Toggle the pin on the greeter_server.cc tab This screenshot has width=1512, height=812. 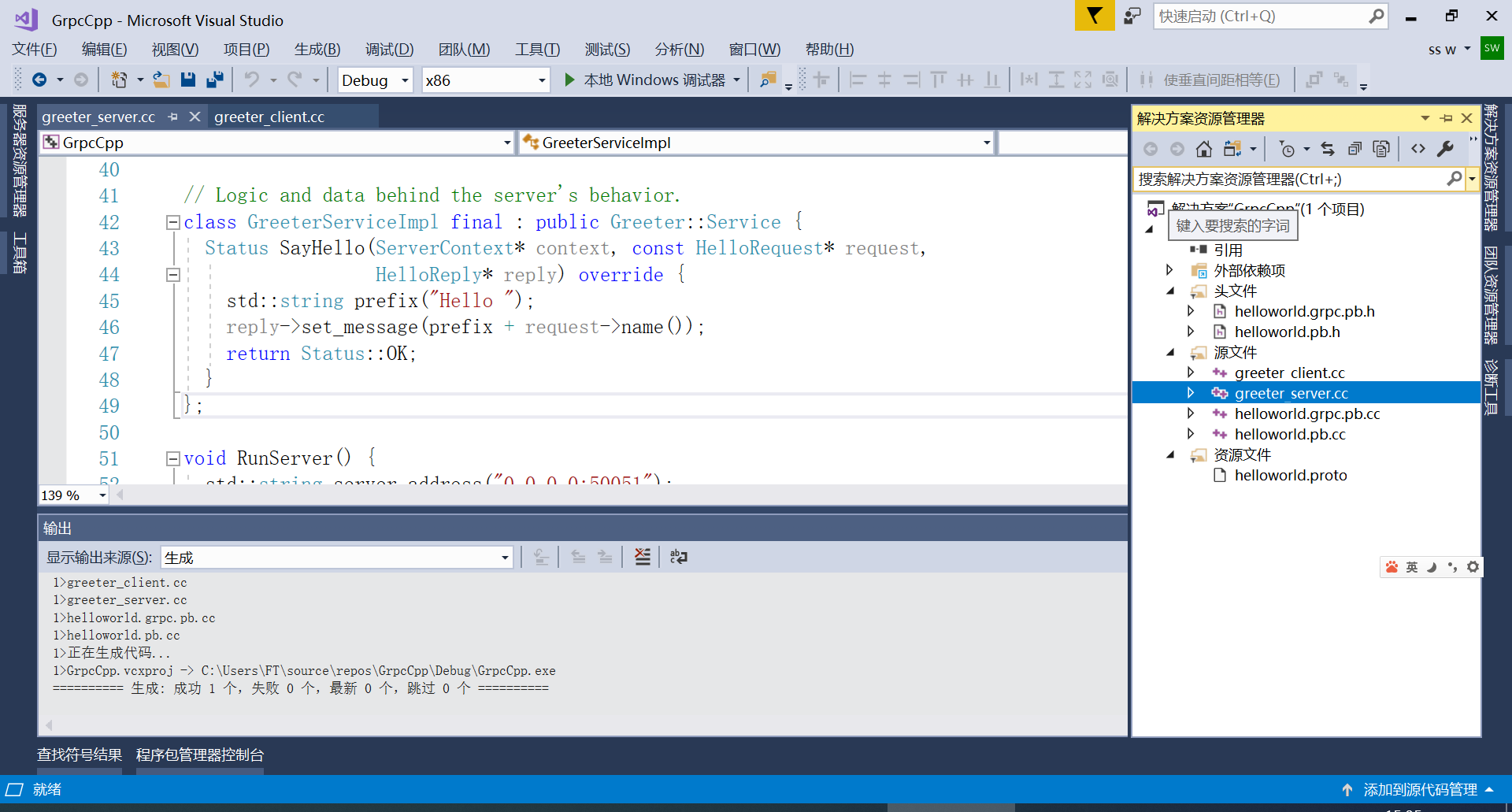172,117
